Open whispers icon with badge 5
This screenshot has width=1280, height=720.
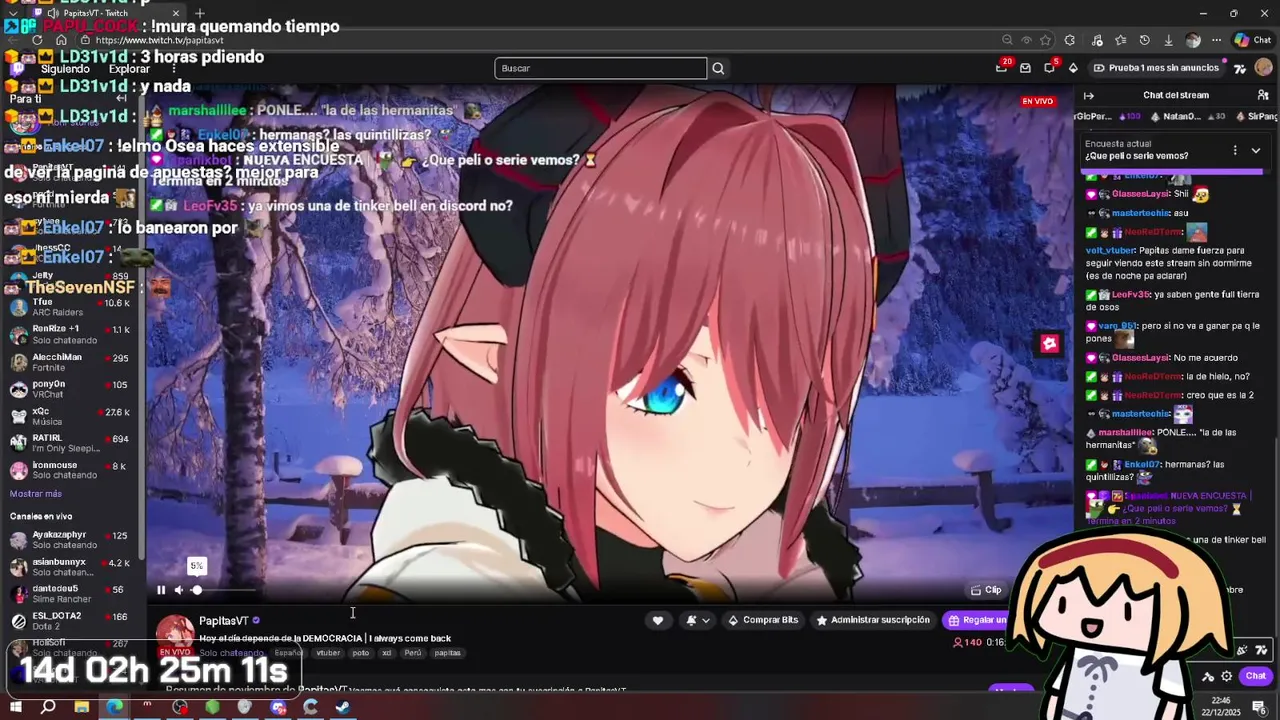coord(1049,67)
